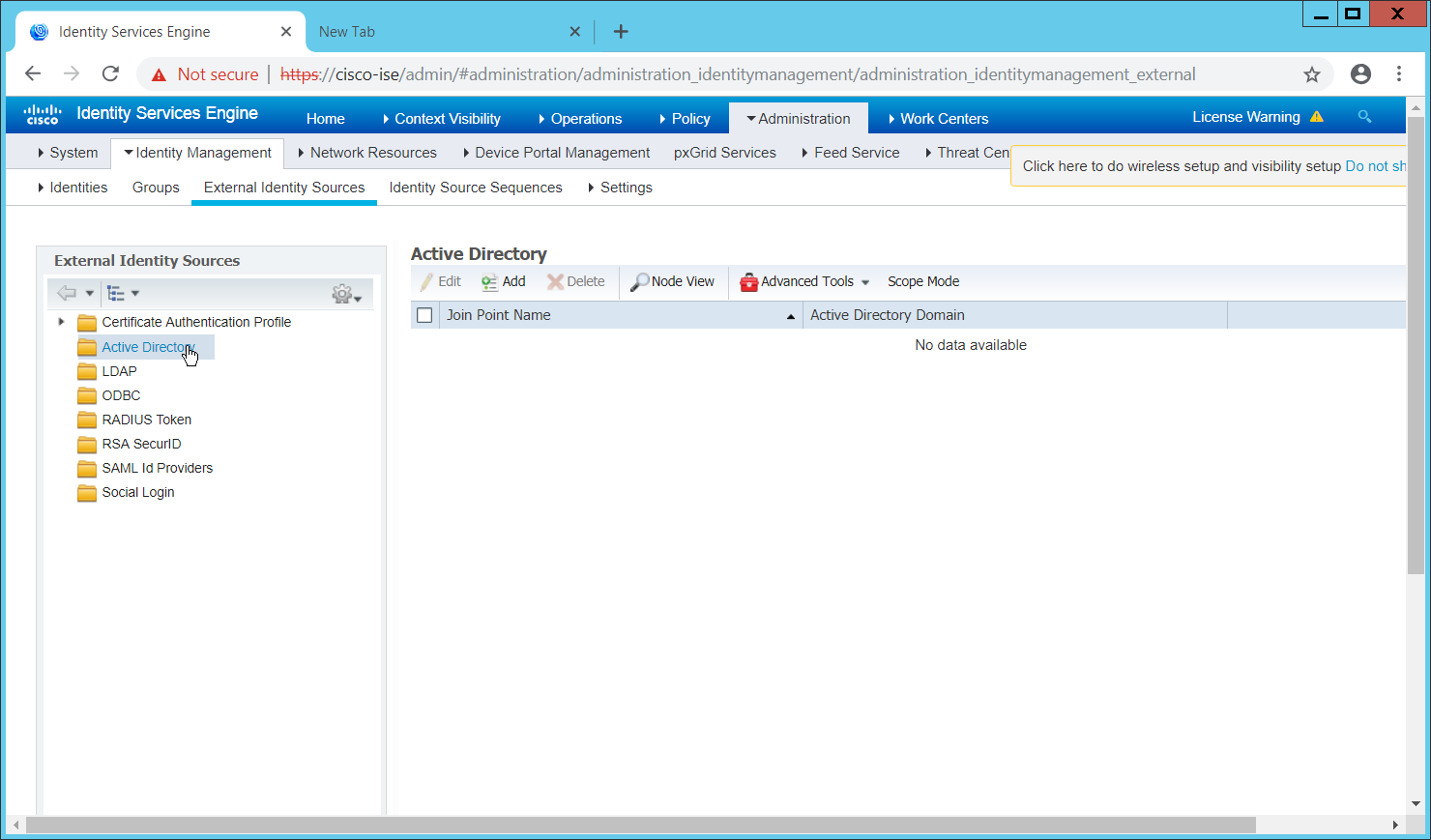1431x840 pixels.
Task: Switch to Identity Source Sequences tab
Action: [x=475, y=188]
